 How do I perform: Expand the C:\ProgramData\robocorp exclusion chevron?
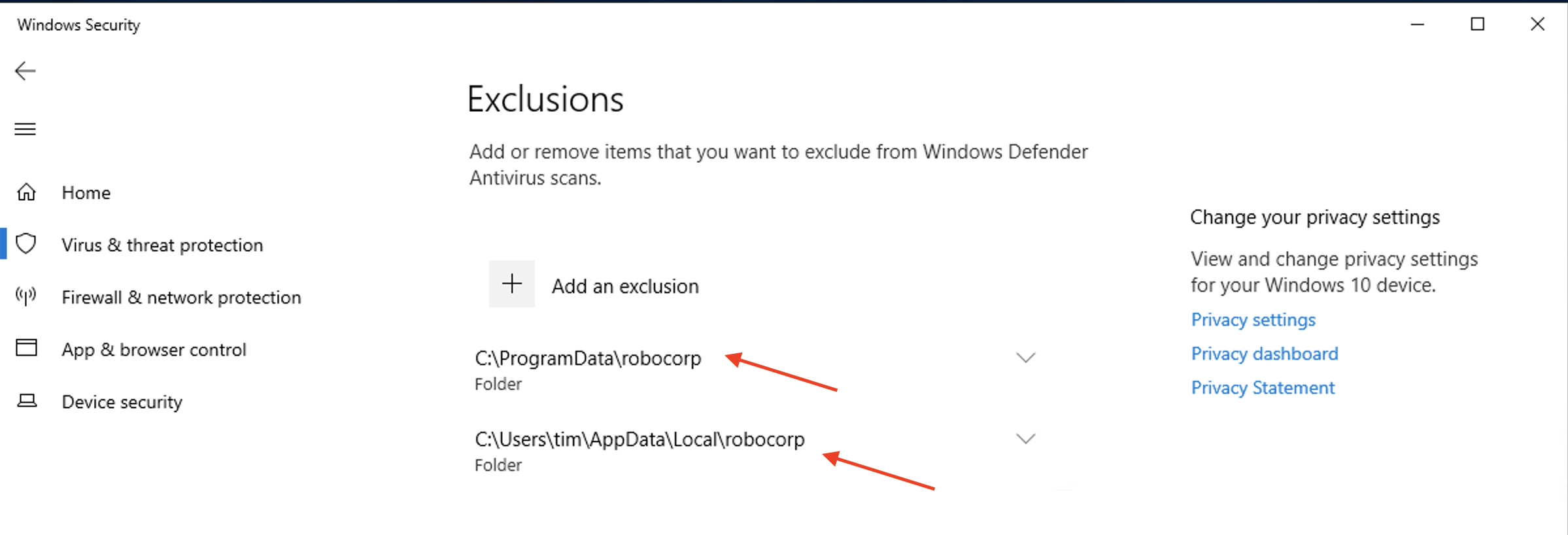[x=1025, y=358]
